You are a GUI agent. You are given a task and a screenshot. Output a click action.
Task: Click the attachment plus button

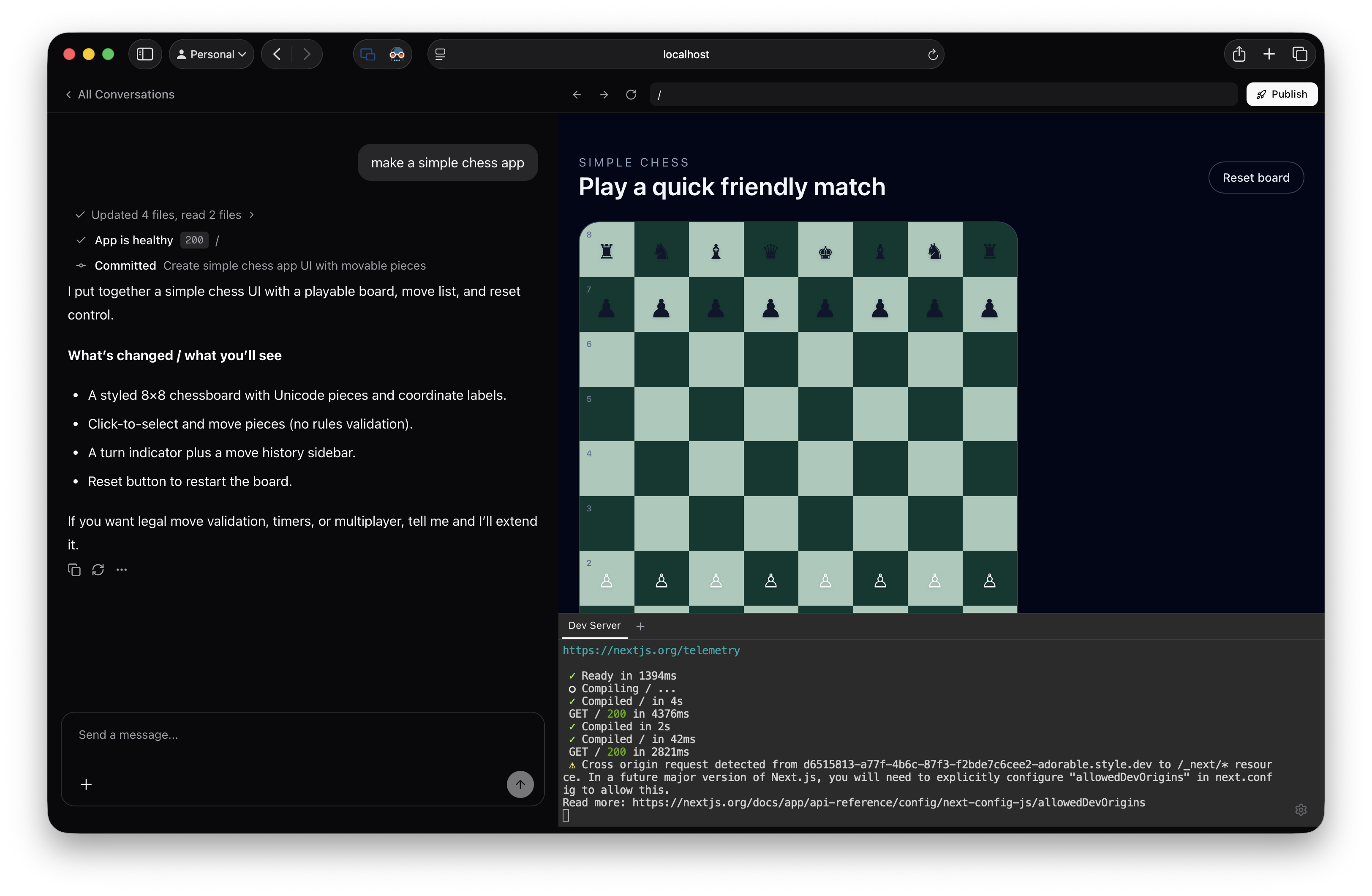[86, 785]
